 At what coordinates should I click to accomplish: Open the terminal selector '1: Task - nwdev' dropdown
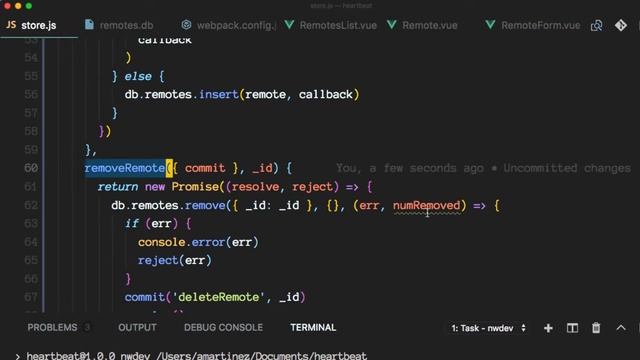click(x=488, y=328)
